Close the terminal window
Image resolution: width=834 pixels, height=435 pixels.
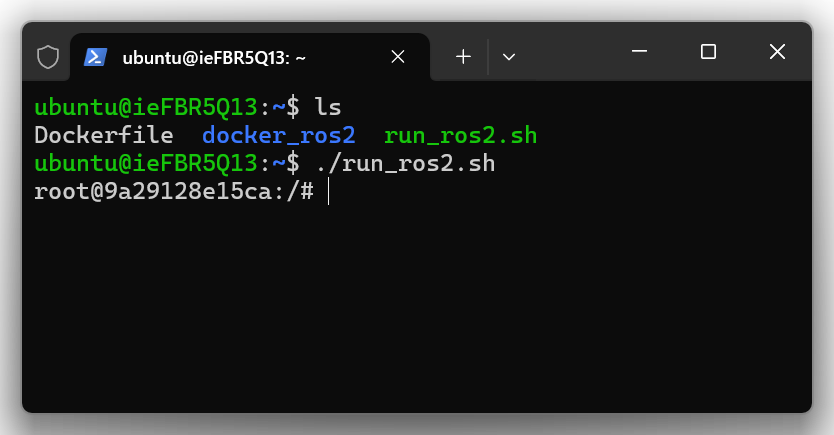777,52
